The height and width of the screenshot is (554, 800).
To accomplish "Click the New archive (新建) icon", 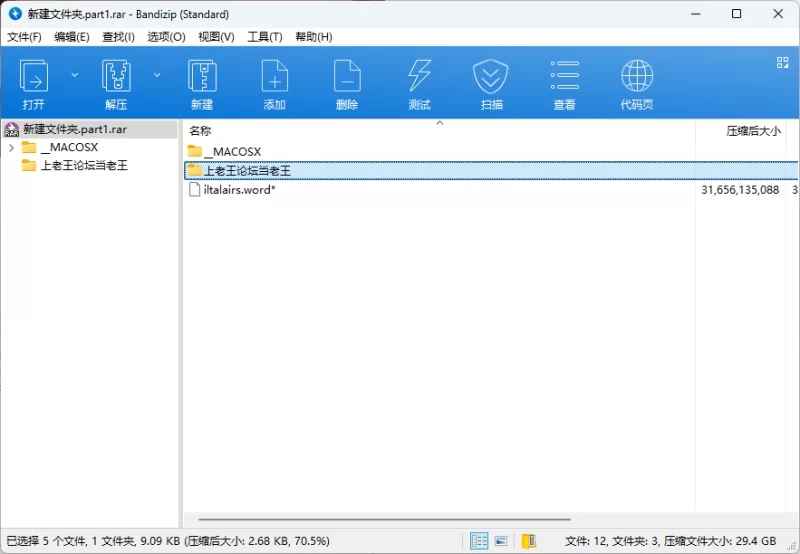I will [x=202, y=77].
